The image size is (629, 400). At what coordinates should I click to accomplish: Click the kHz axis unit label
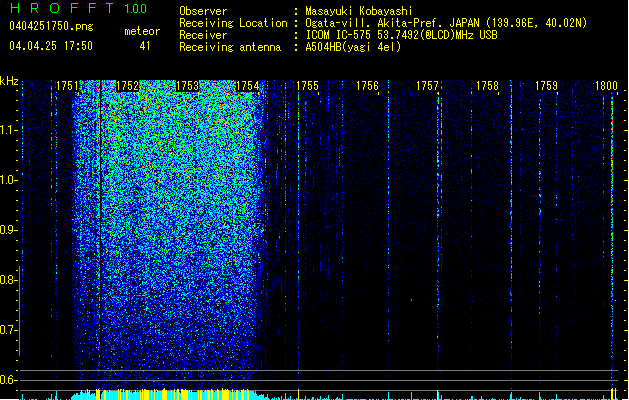tap(9, 81)
